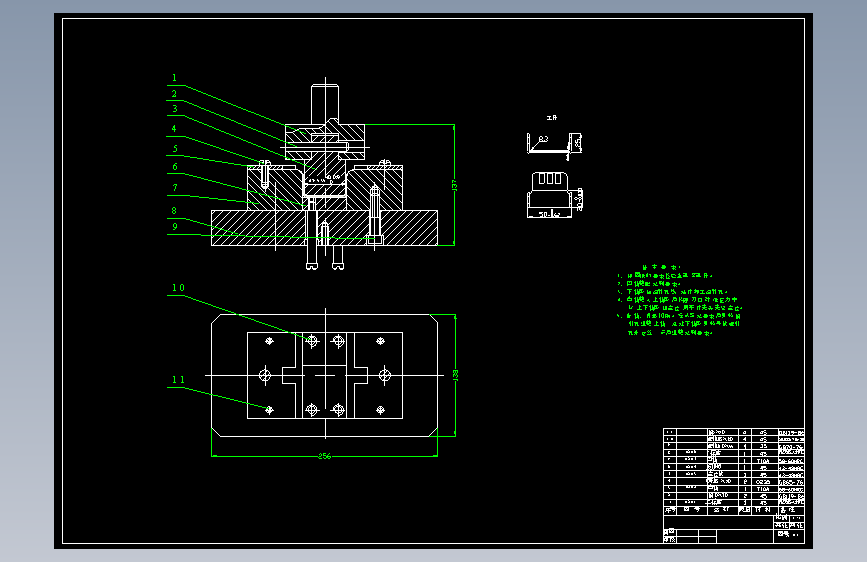867x562 pixels.
Task: Select the 256 width dimension text
Action: click(x=325, y=456)
